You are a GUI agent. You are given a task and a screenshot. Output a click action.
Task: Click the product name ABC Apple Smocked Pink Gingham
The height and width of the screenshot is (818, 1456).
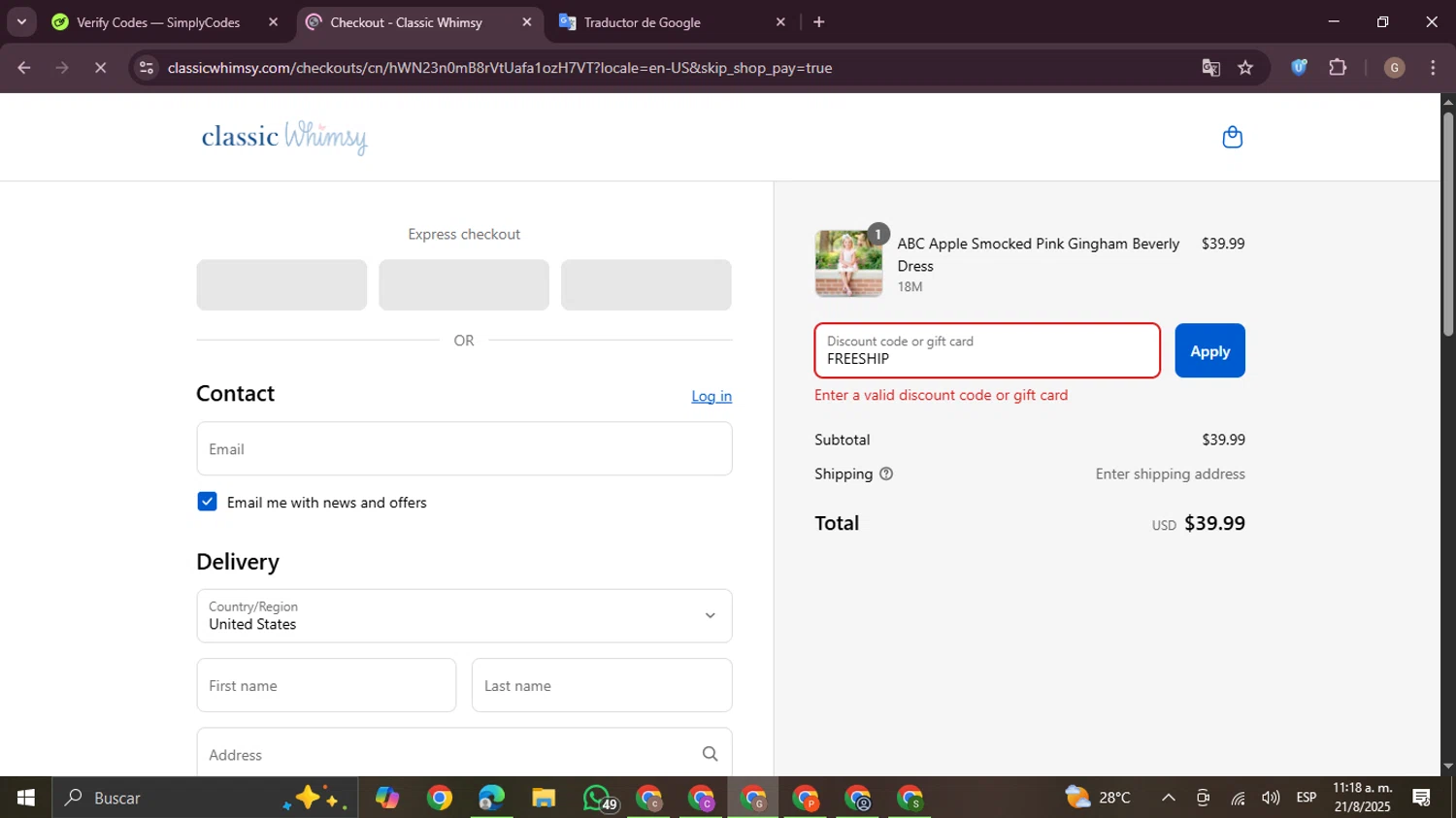coord(1038,254)
